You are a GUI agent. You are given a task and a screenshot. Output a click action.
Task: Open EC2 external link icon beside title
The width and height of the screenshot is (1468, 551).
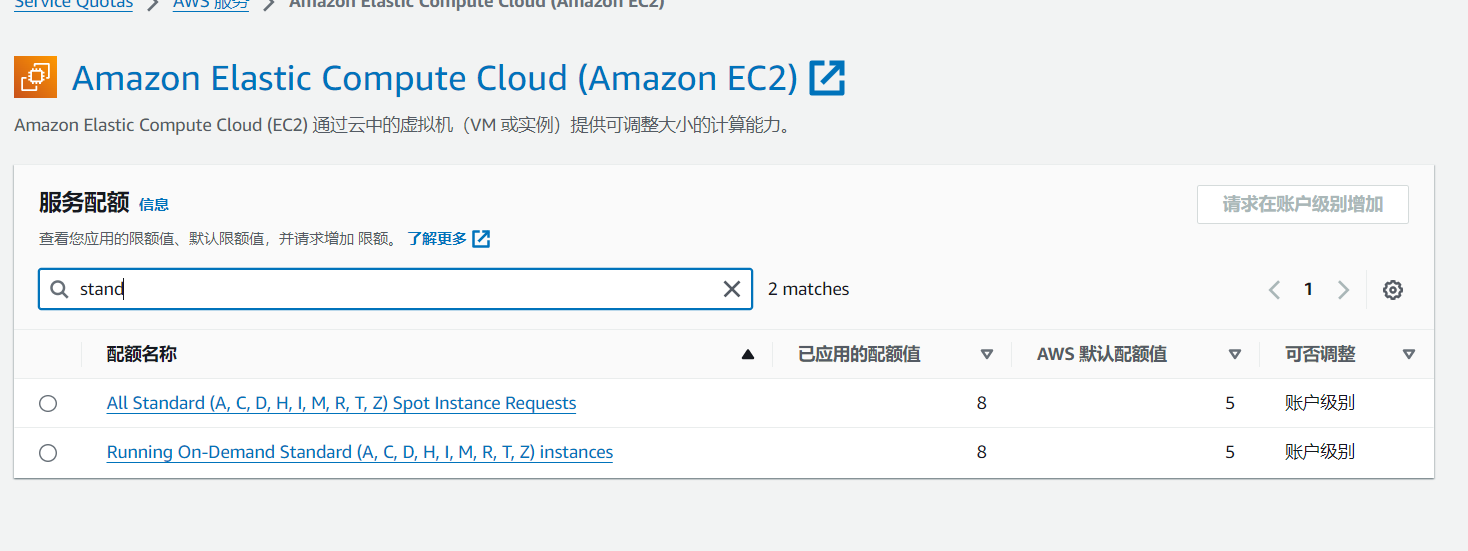tap(827, 78)
